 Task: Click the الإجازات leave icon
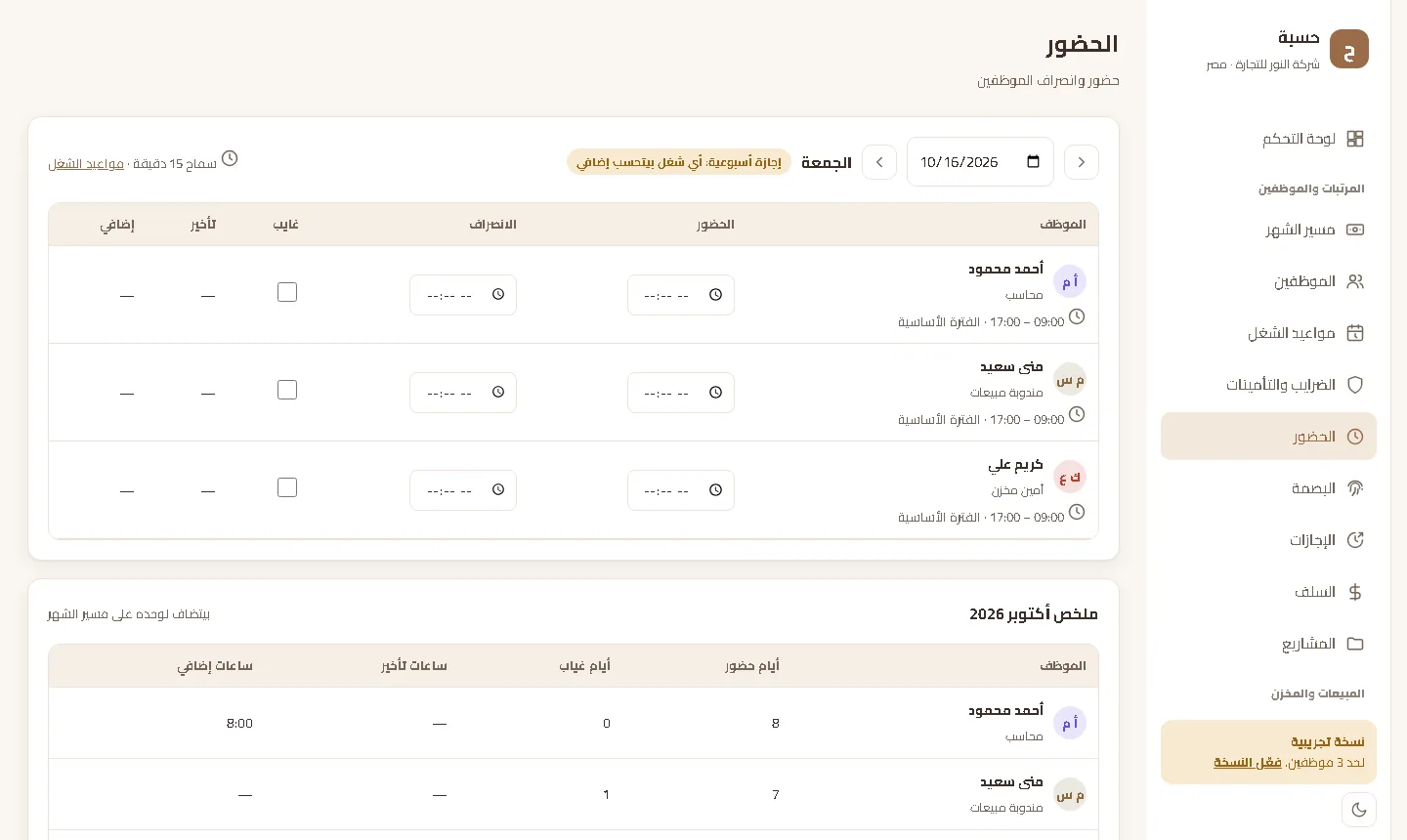pyautogui.click(x=1355, y=540)
